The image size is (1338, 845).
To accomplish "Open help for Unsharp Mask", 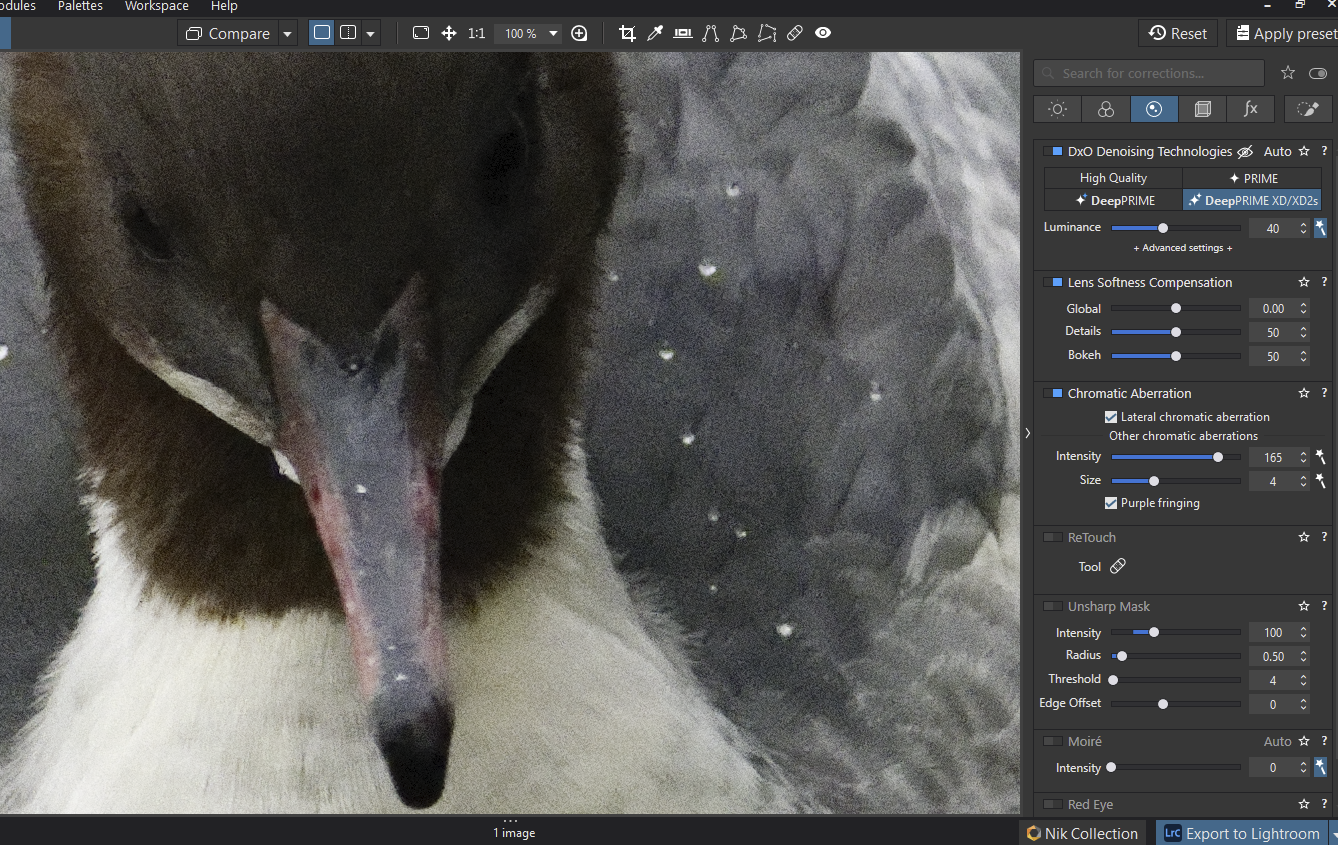I will click(x=1324, y=607).
